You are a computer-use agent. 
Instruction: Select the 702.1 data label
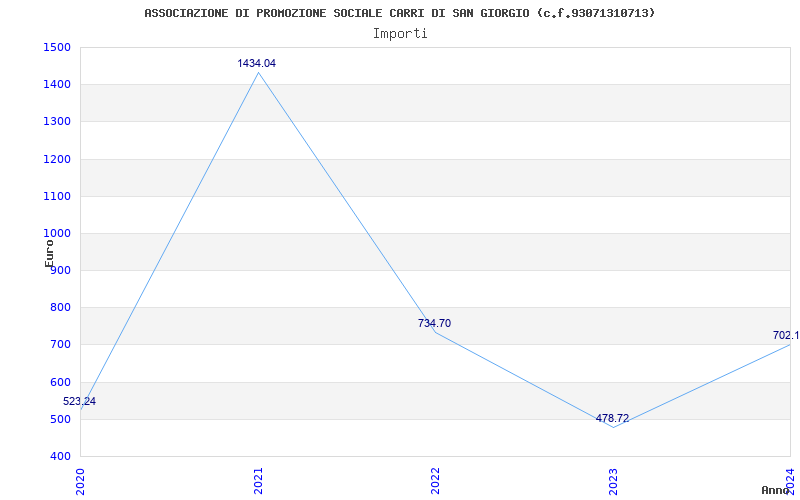pyautogui.click(x=786, y=335)
